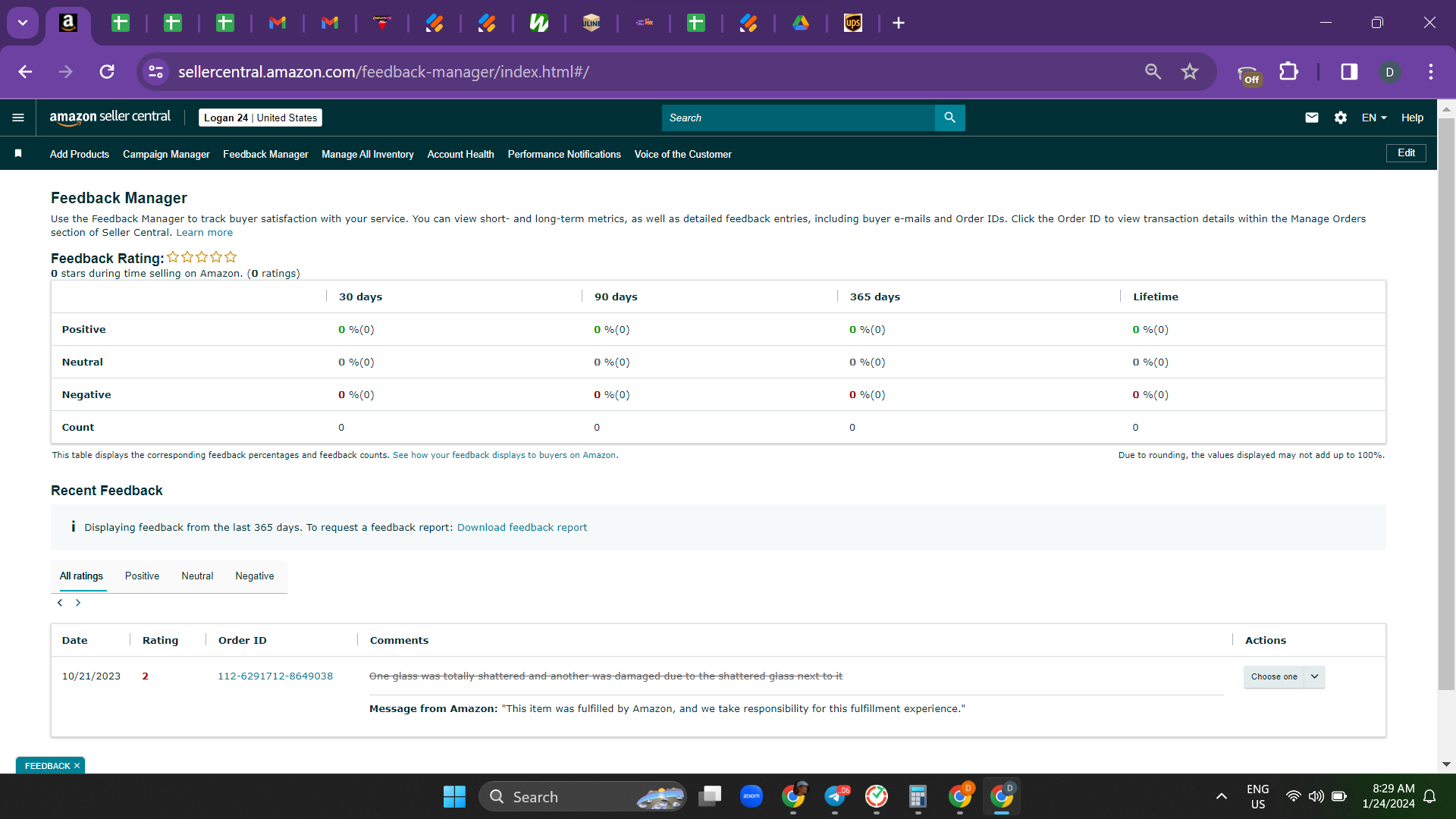Viewport: 1456px width, 819px height.
Task: Switch to the UPS tab
Action: pyautogui.click(x=853, y=23)
